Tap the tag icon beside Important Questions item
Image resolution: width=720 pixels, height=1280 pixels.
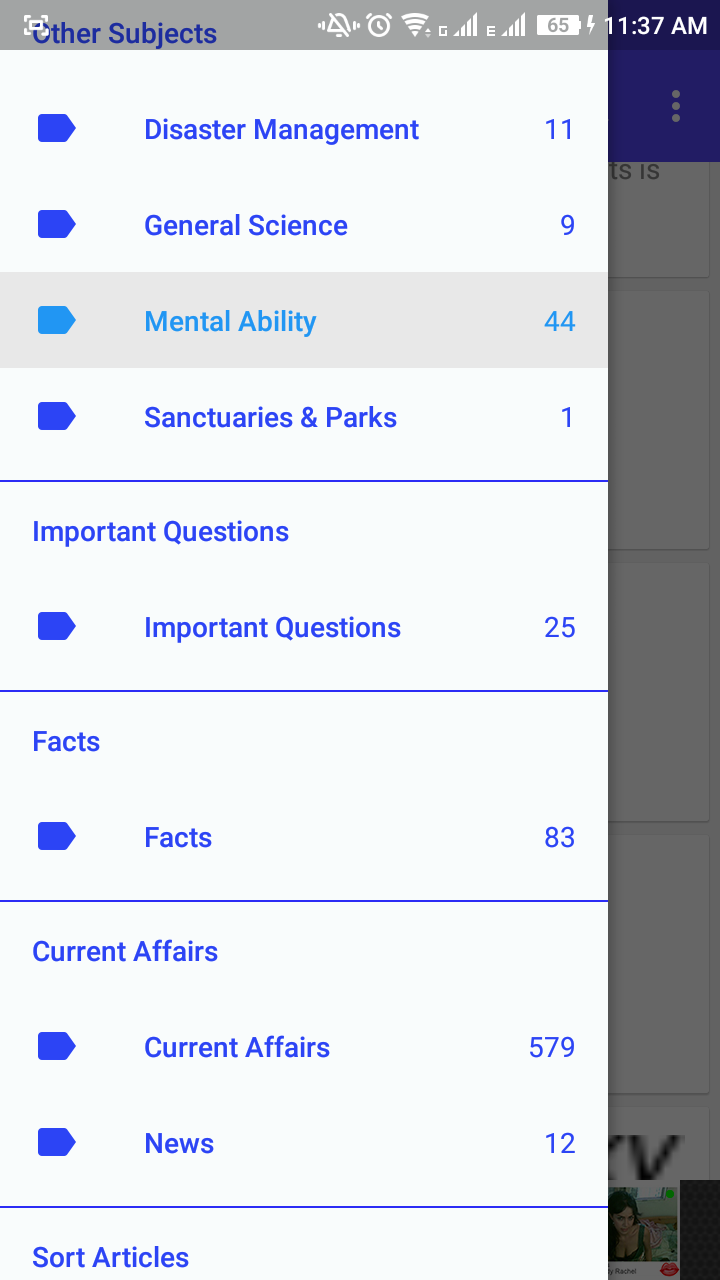tap(56, 626)
